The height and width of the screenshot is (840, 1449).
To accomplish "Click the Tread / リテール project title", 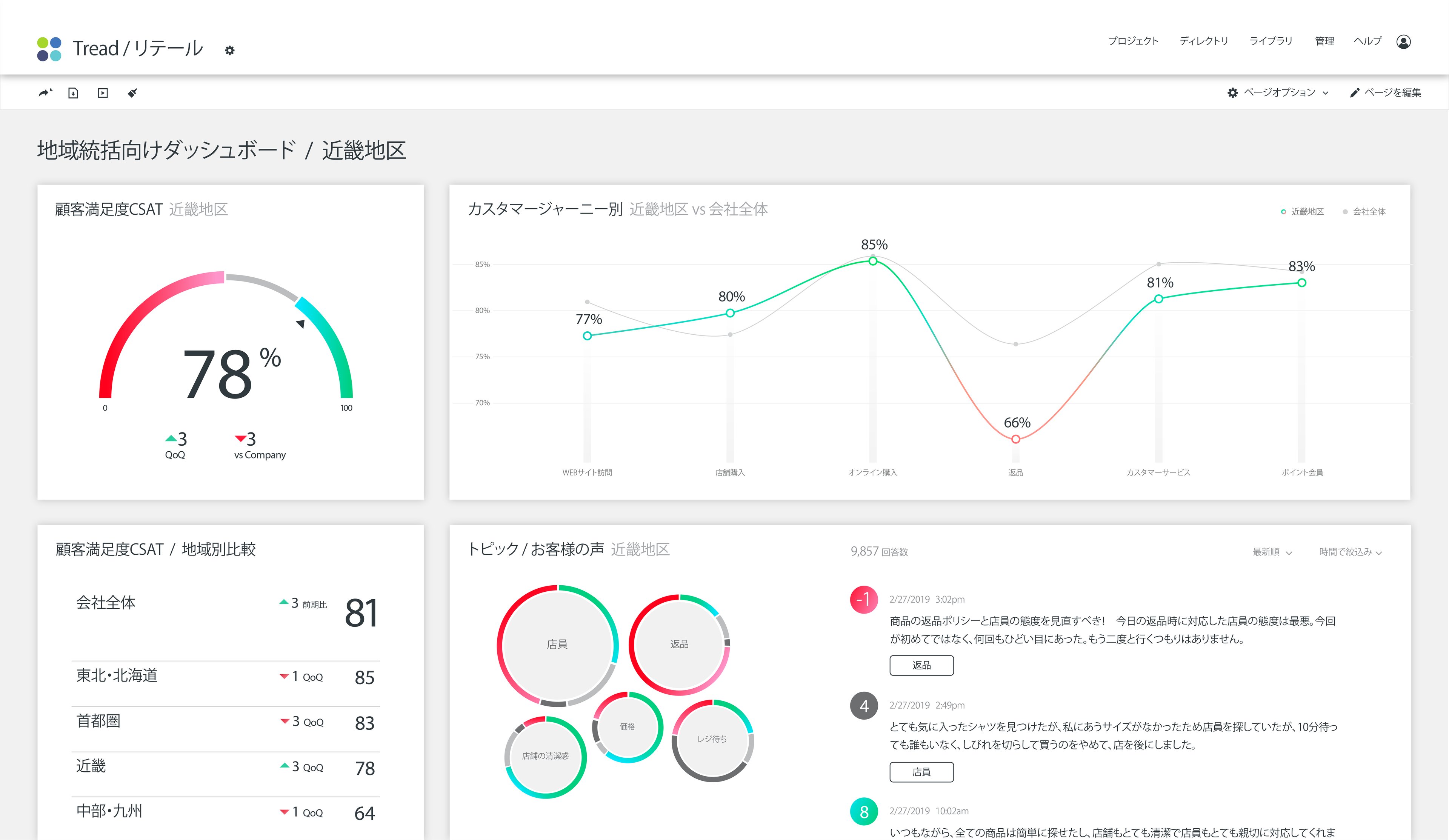I will coord(138,48).
